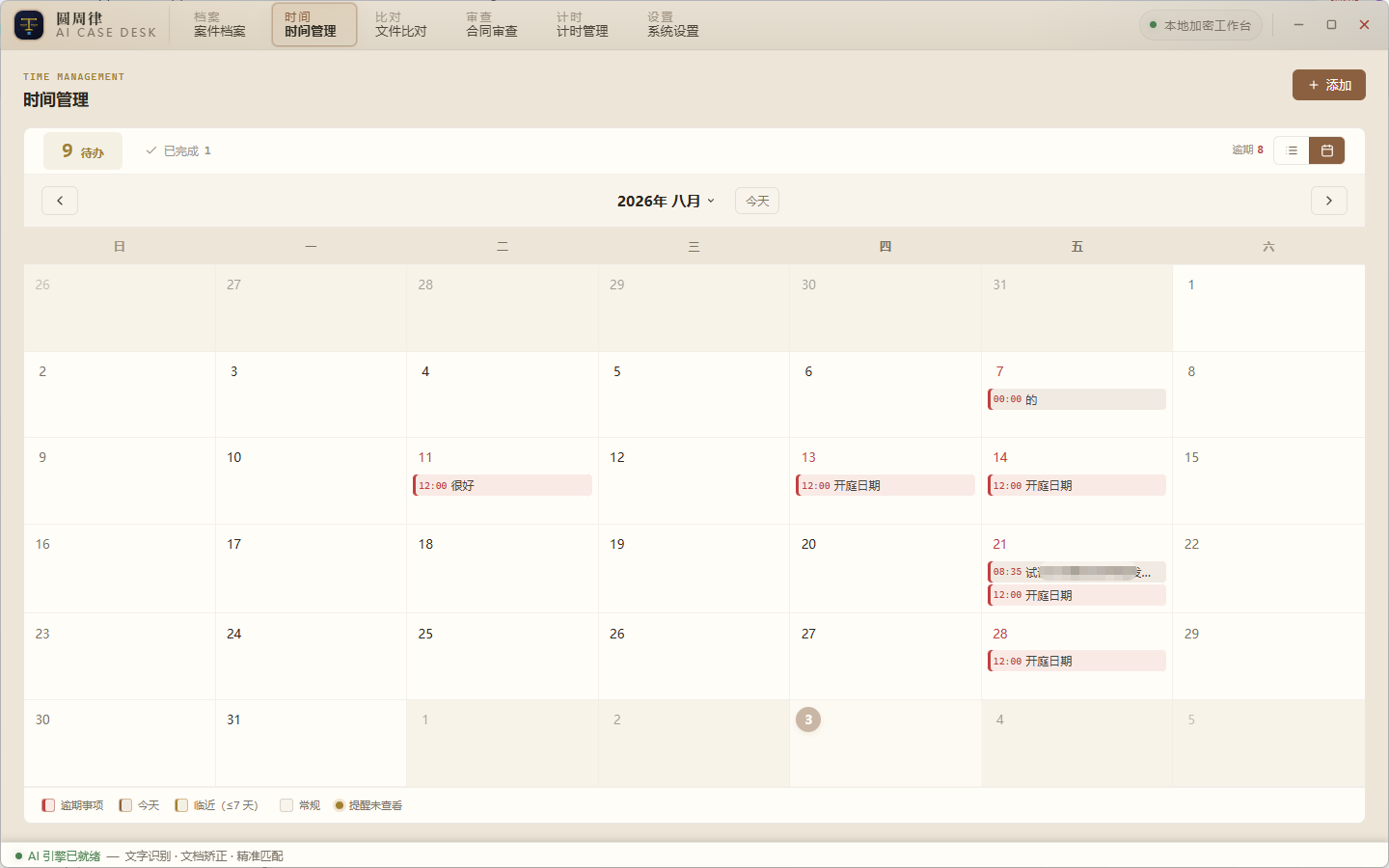Click the 临近 (≤7 天) legend label
1389x868 pixels.
point(226,805)
